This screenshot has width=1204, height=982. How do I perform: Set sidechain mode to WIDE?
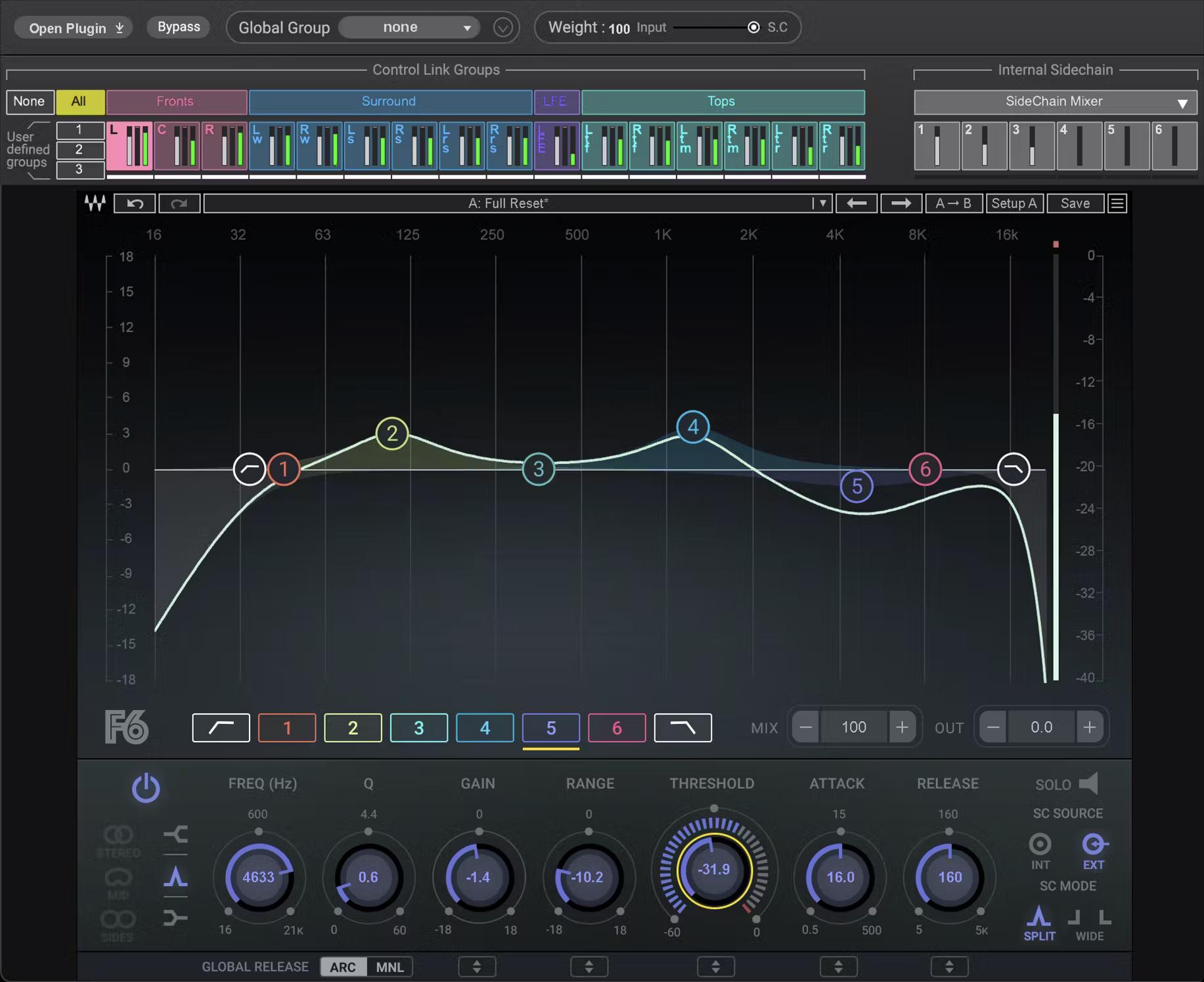click(x=1090, y=923)
